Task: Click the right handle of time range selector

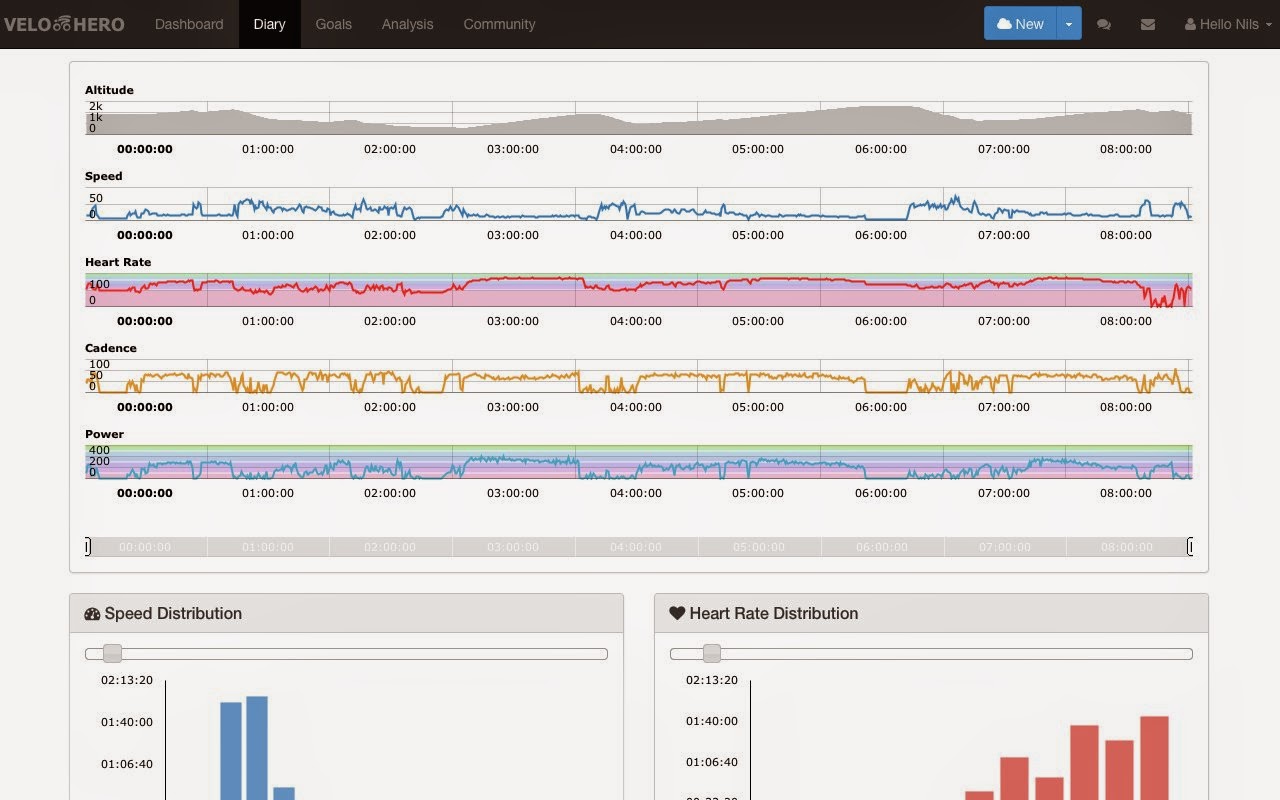Action: click(1190, 546)
